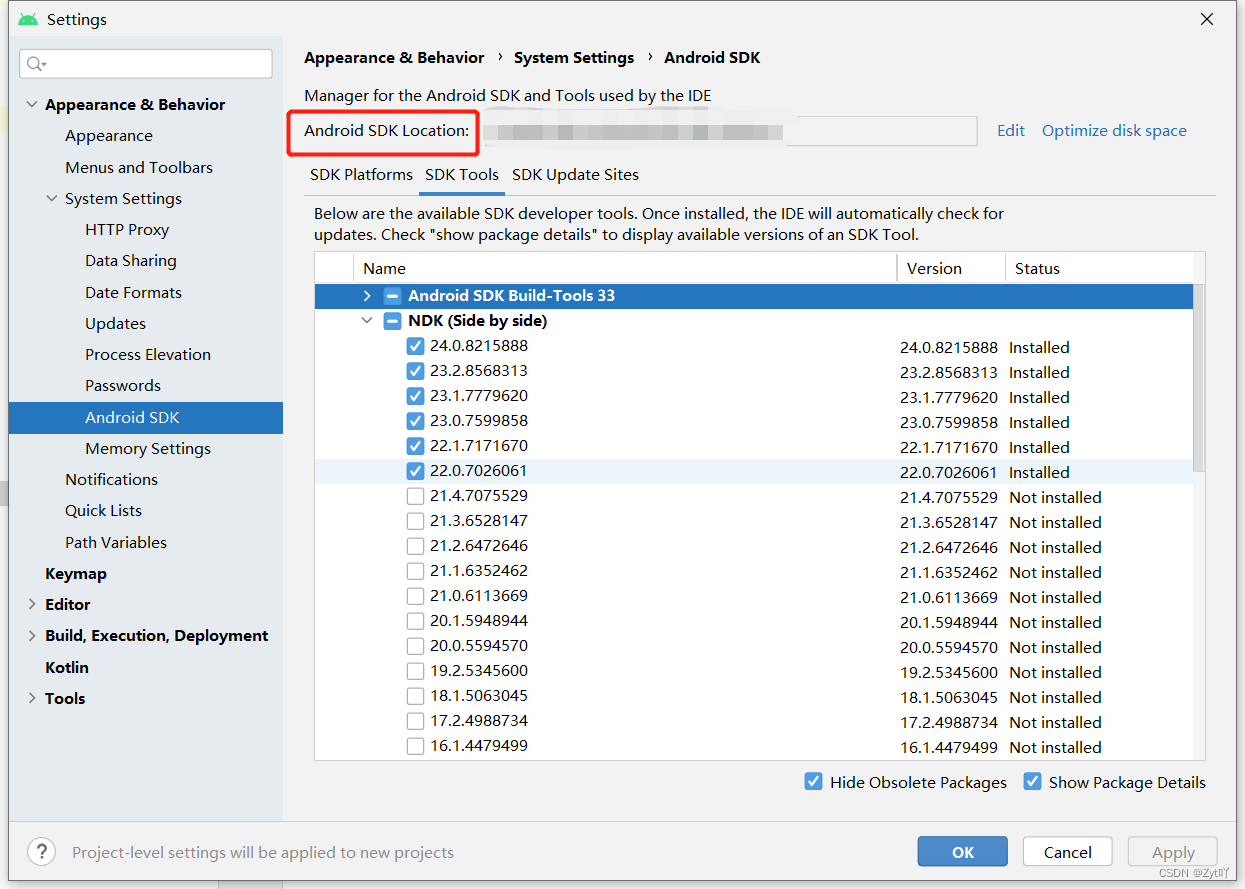Open the Keymap settings section
Image resolution: width=1245 pixels, height=889 pixels.
point(75,573)
